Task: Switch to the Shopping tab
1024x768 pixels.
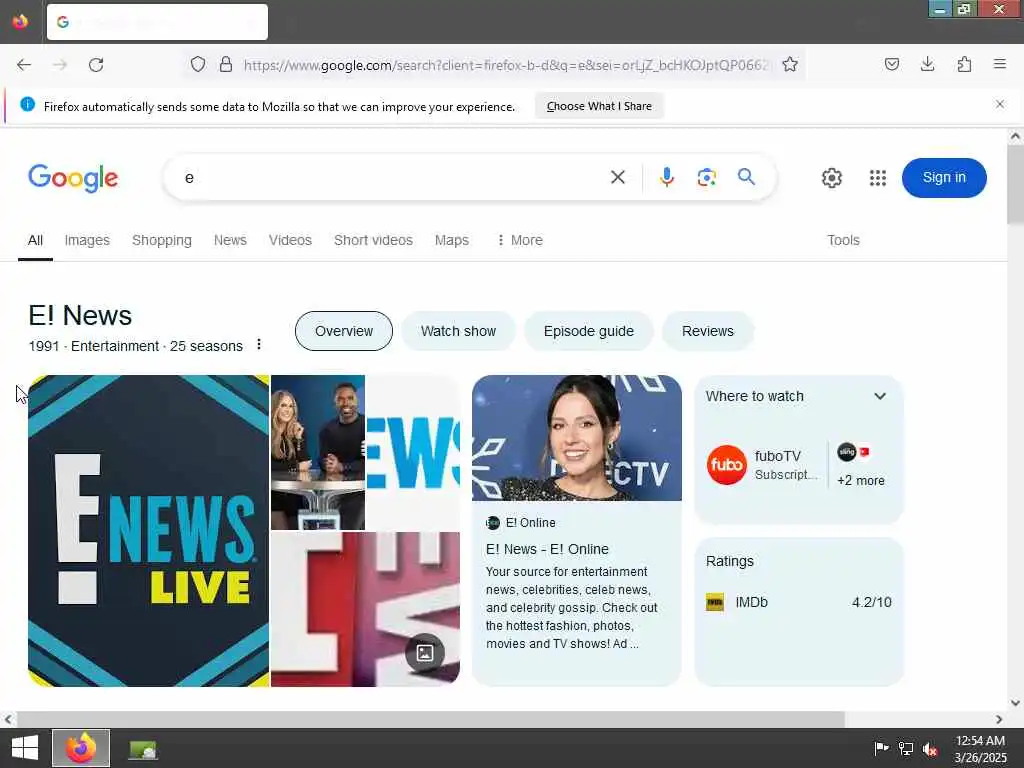Action: click(162, 240)
